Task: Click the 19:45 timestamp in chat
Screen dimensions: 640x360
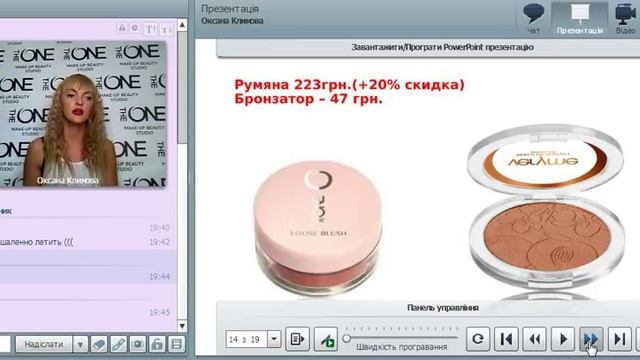Action: (x=159, y=312)
